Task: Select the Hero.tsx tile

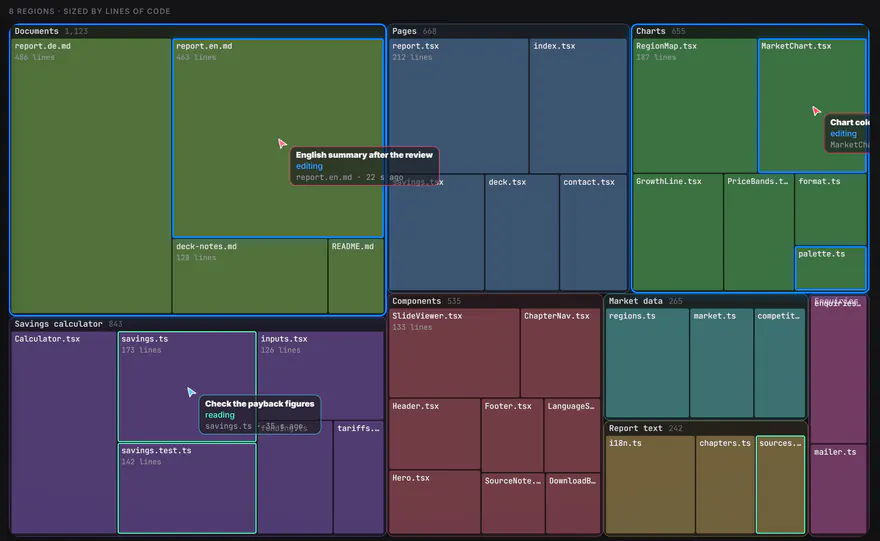Action: tap(434, 502)
